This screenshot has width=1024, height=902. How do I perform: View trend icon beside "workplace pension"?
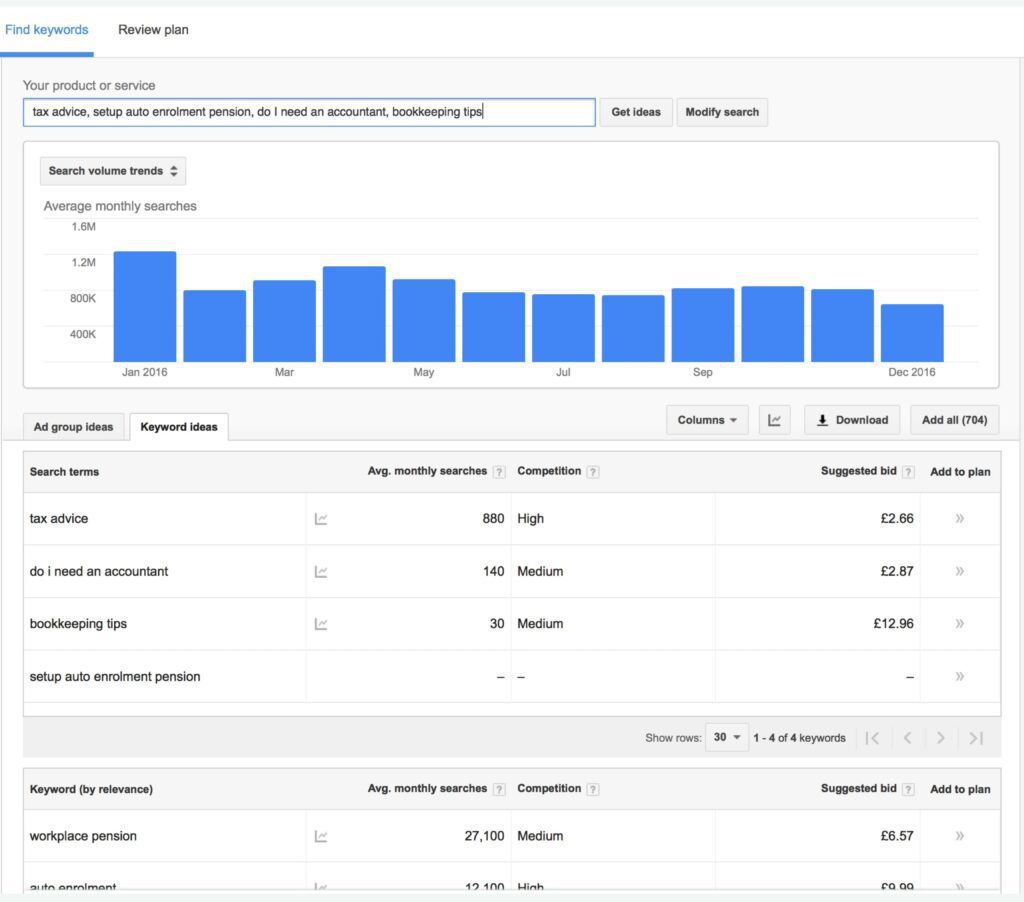point(320,835)
